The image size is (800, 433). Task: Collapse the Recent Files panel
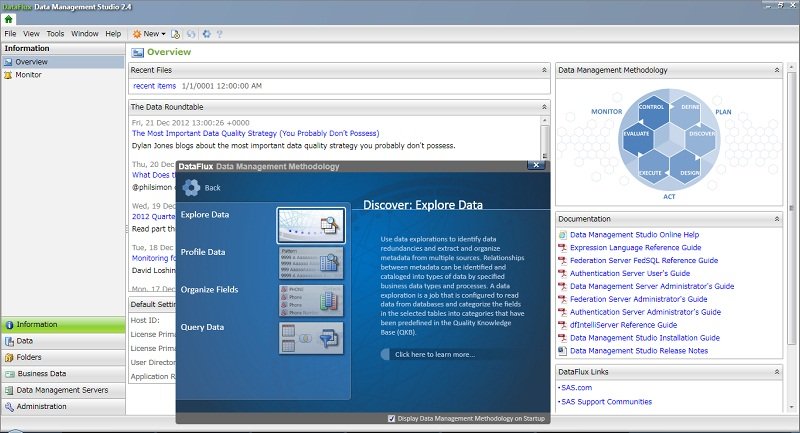click(544, 70)
